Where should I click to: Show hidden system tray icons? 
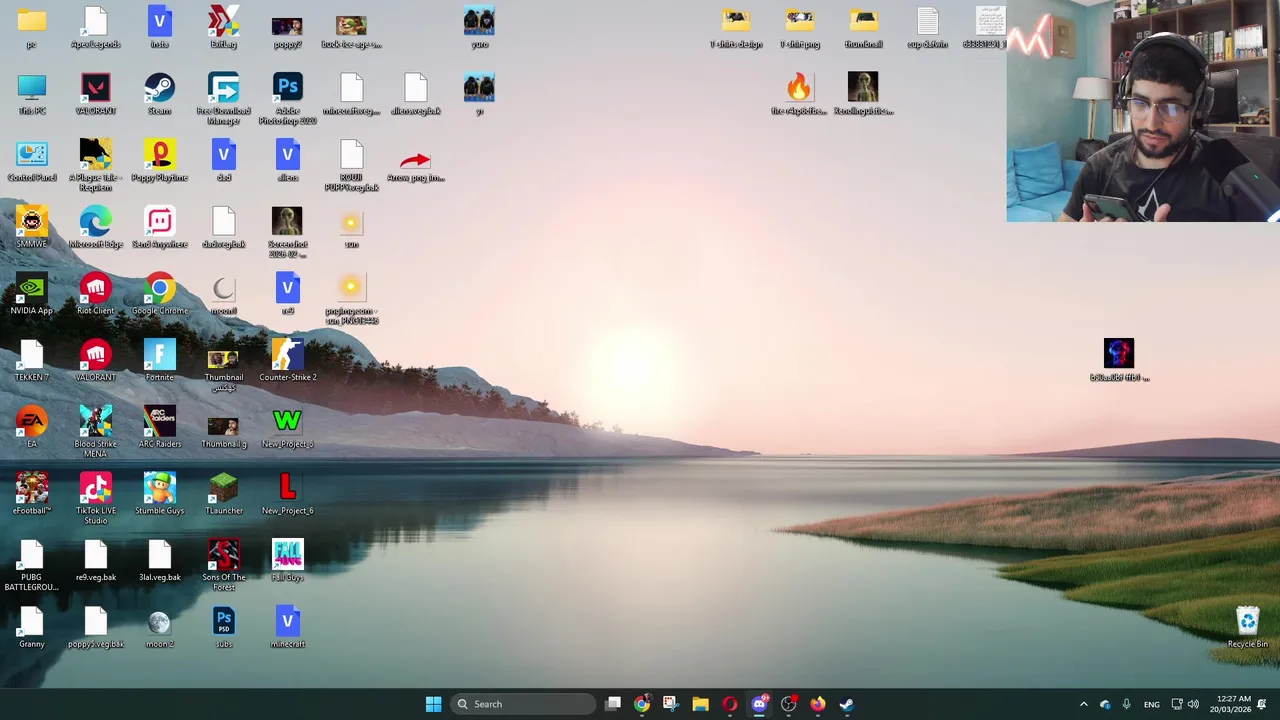click(x=1083, y=704)
